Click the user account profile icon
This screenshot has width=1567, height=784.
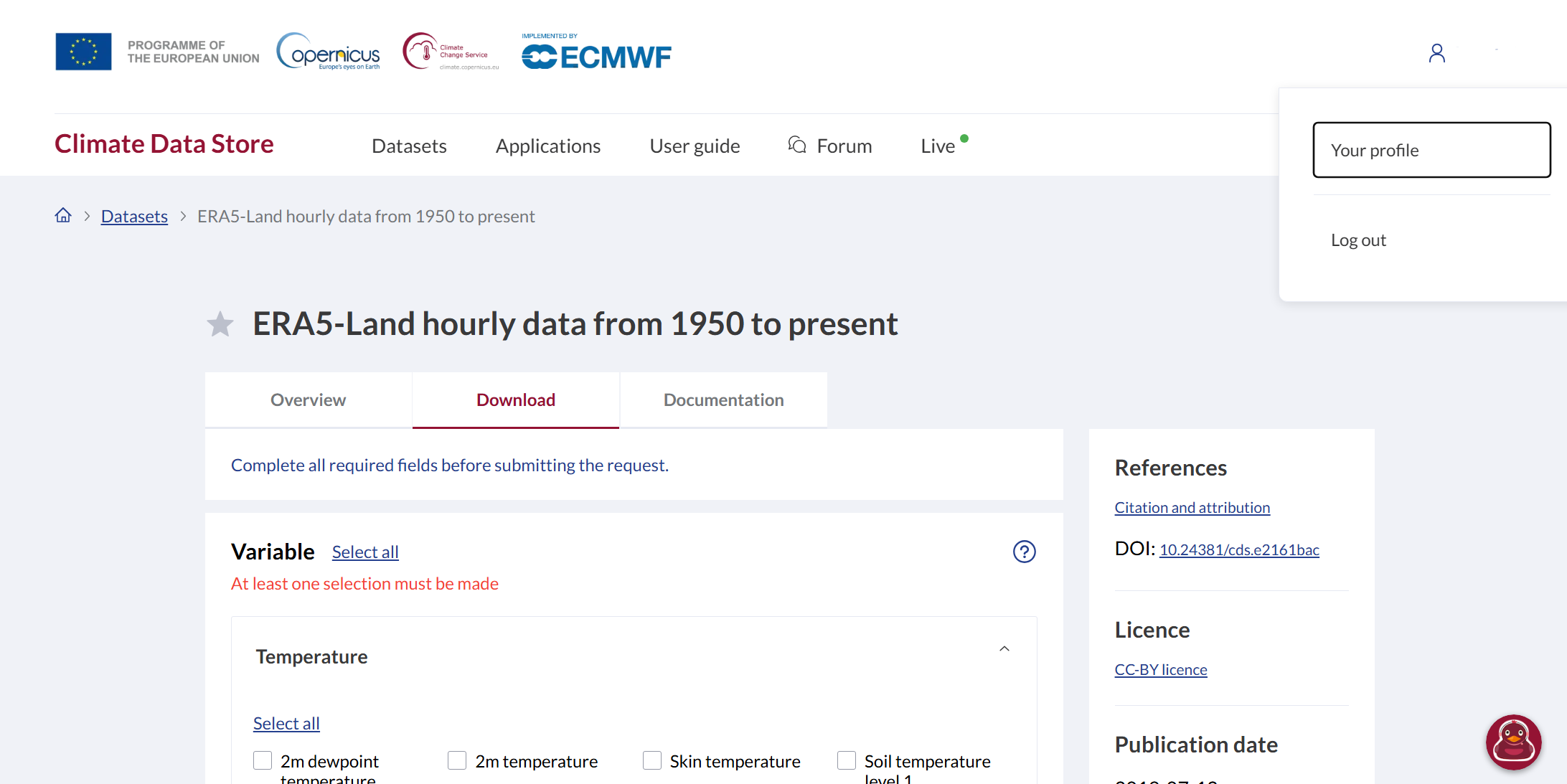click(x=1436, y=53)
